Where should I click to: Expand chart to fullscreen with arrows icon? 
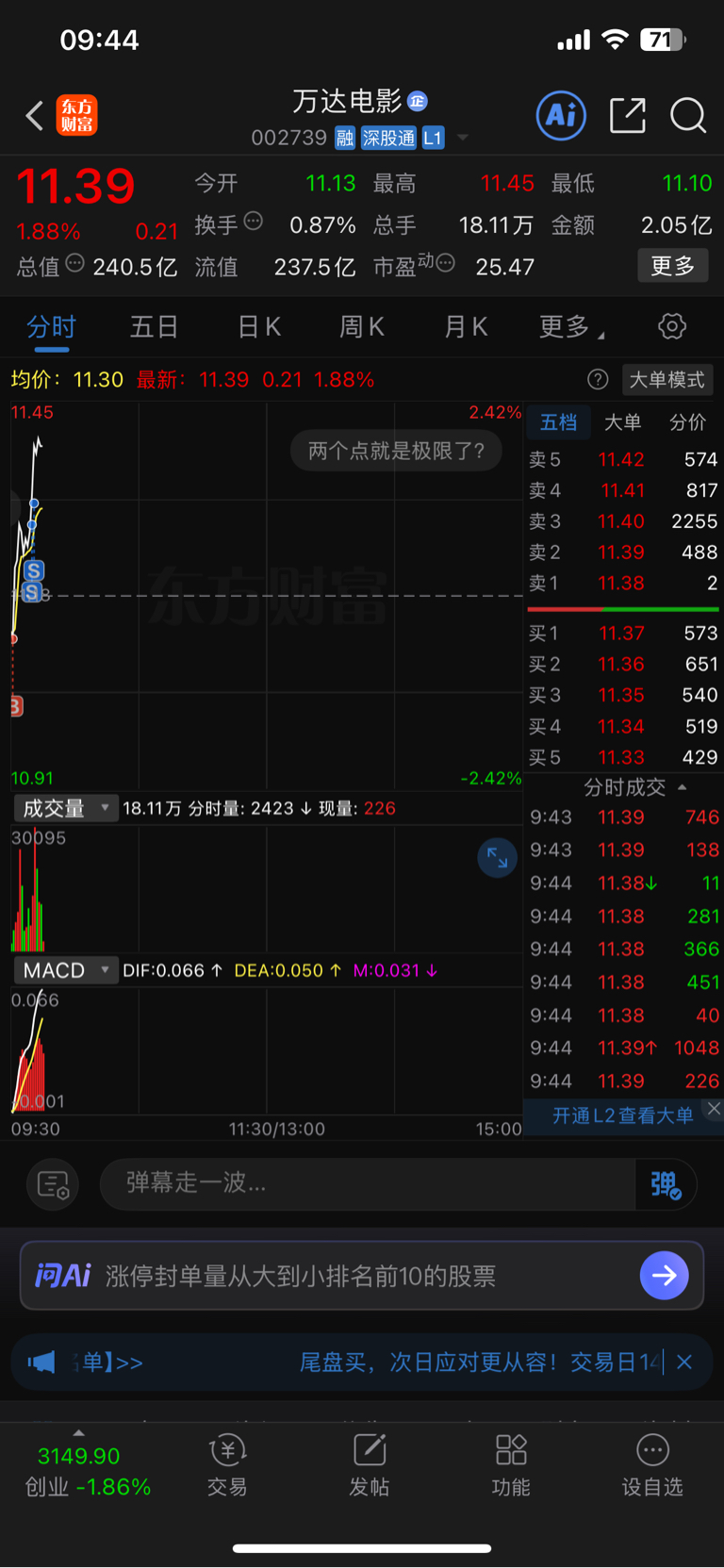pyautogui.click(x=497, y=858)
